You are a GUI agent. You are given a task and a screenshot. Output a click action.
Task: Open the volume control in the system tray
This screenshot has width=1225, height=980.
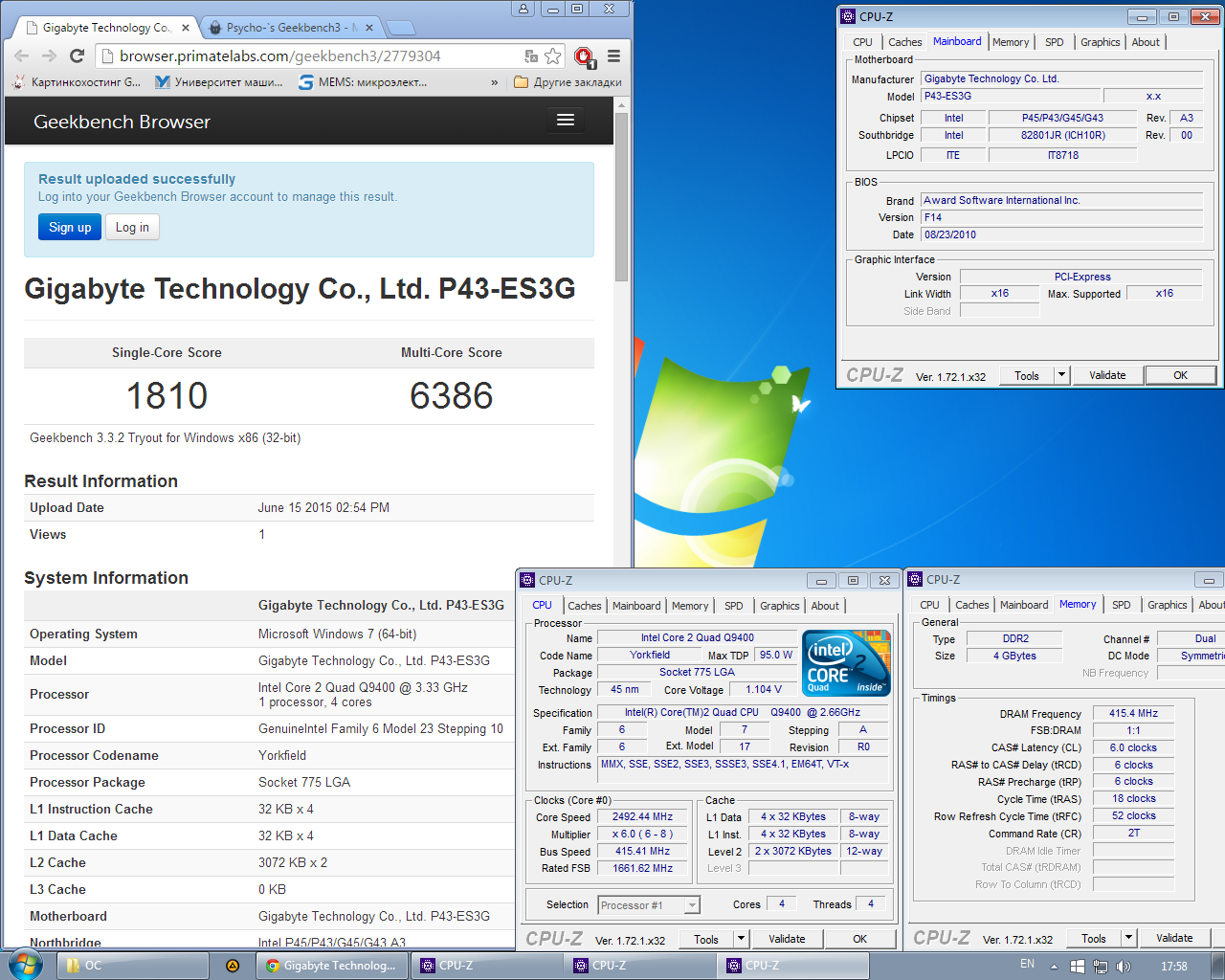(1124, 967)
